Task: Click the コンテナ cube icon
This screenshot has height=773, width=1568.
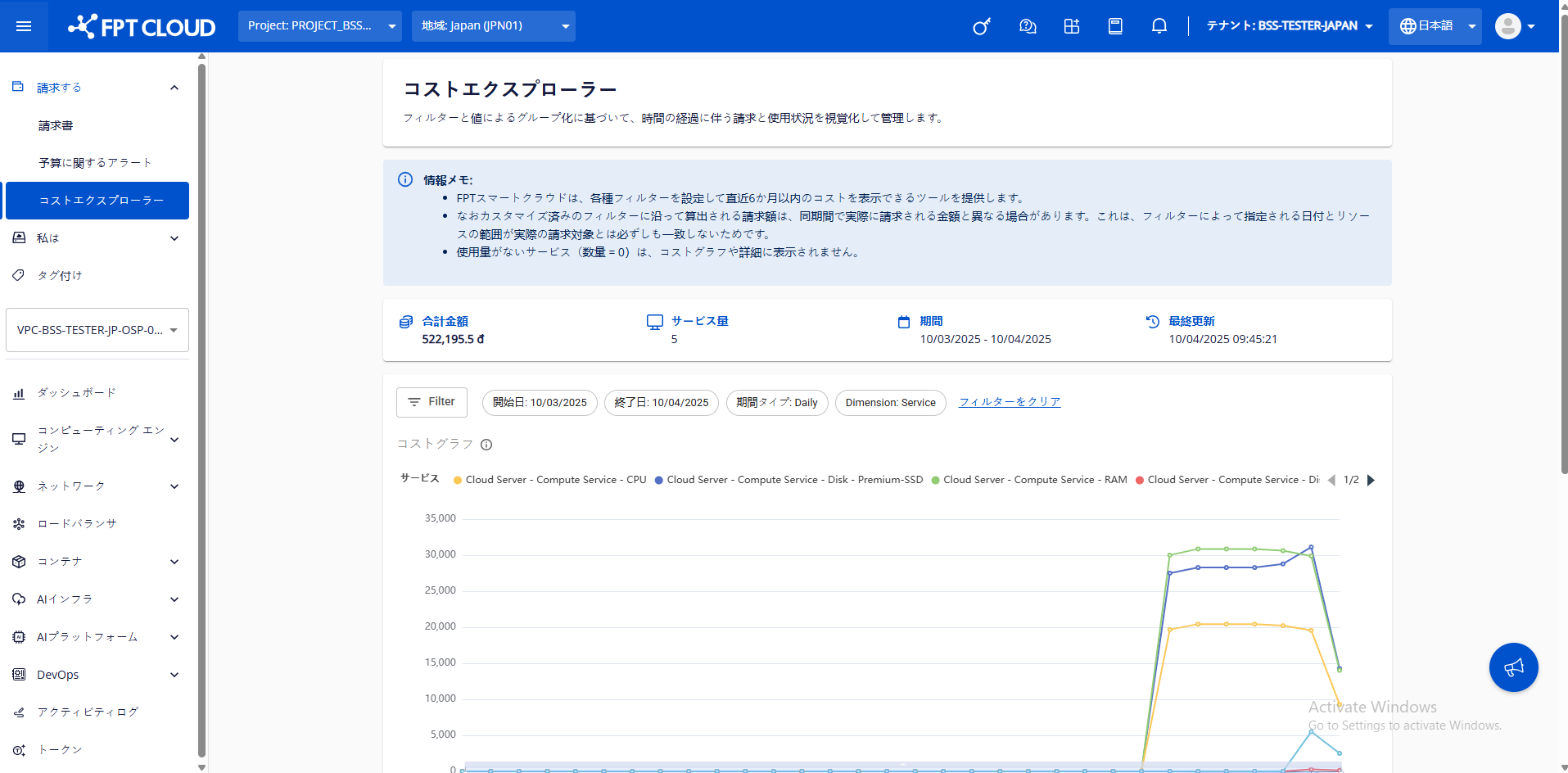Action: pyautogui.click(x=19, y=562)
